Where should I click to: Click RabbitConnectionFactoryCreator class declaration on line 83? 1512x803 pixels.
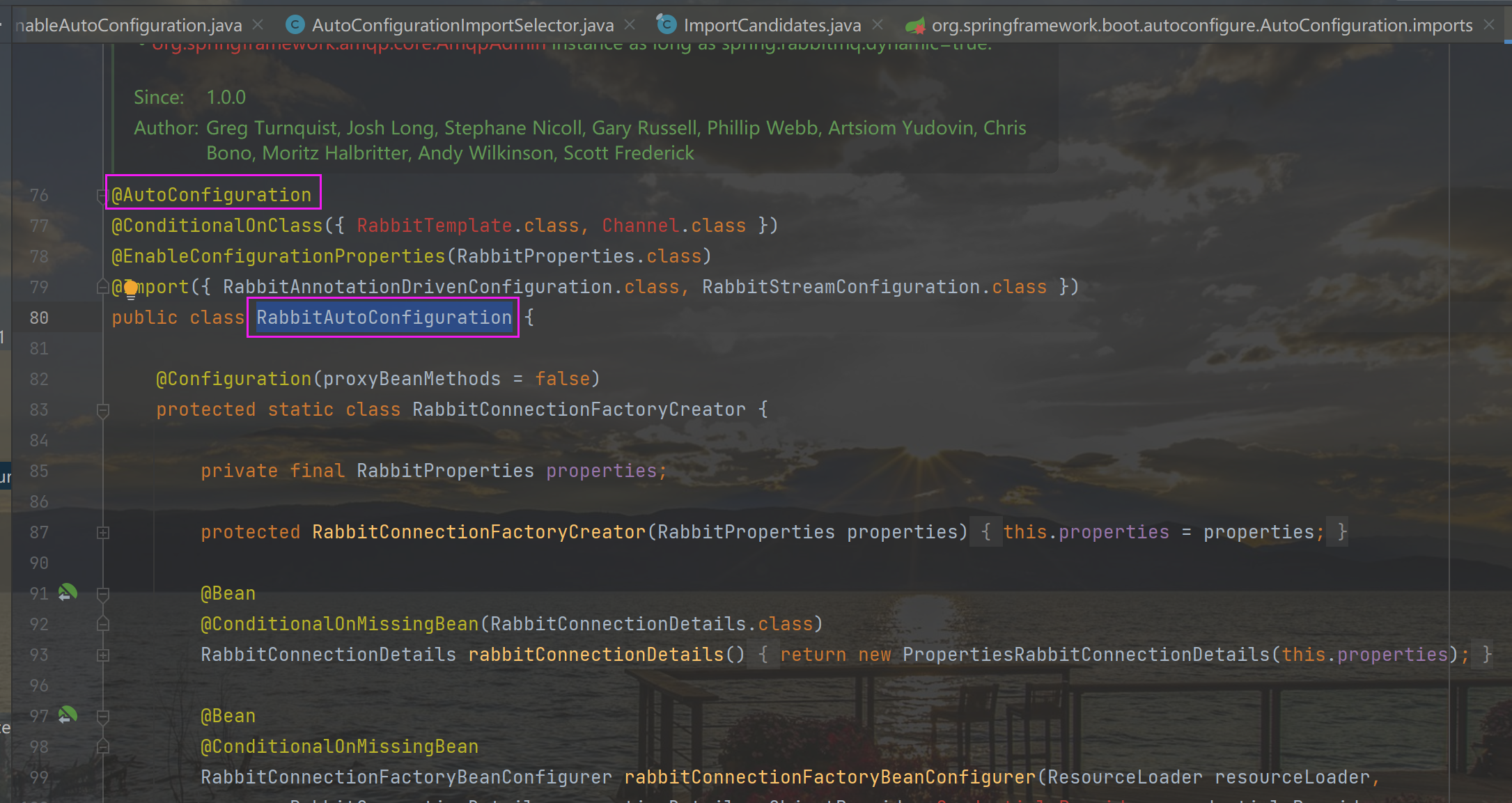[x=579, y=410]
